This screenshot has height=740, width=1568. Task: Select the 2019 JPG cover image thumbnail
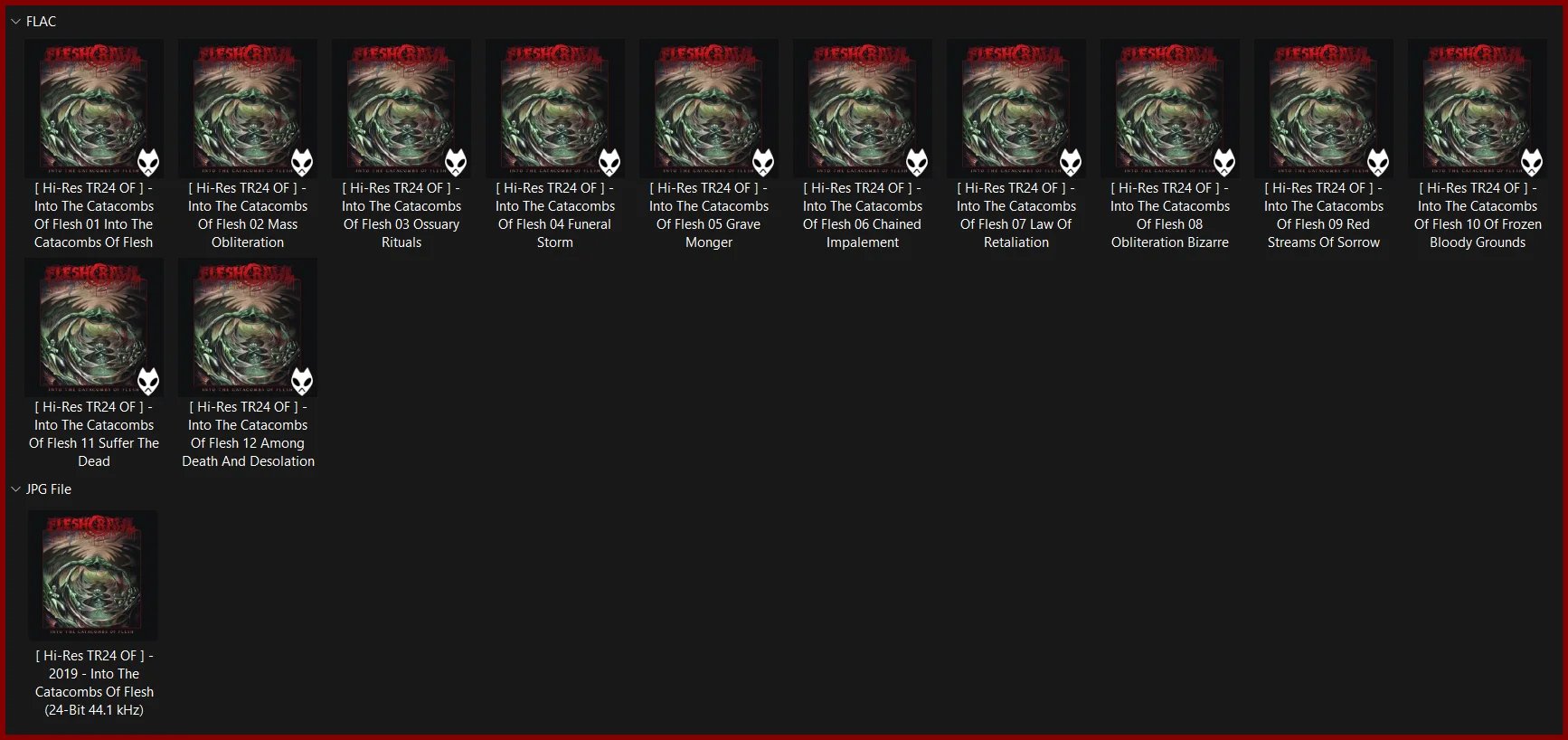coord(93,575)
